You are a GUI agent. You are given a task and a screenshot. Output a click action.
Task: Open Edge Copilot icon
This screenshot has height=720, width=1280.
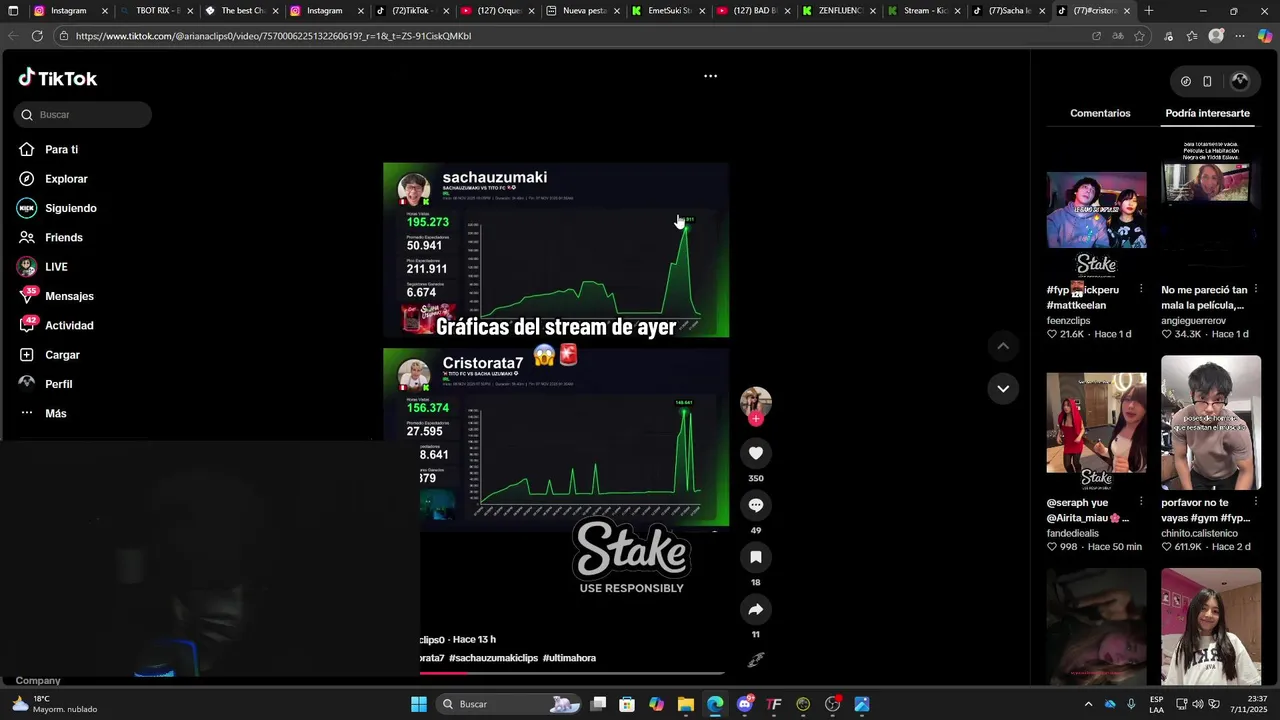[1265, 36]
